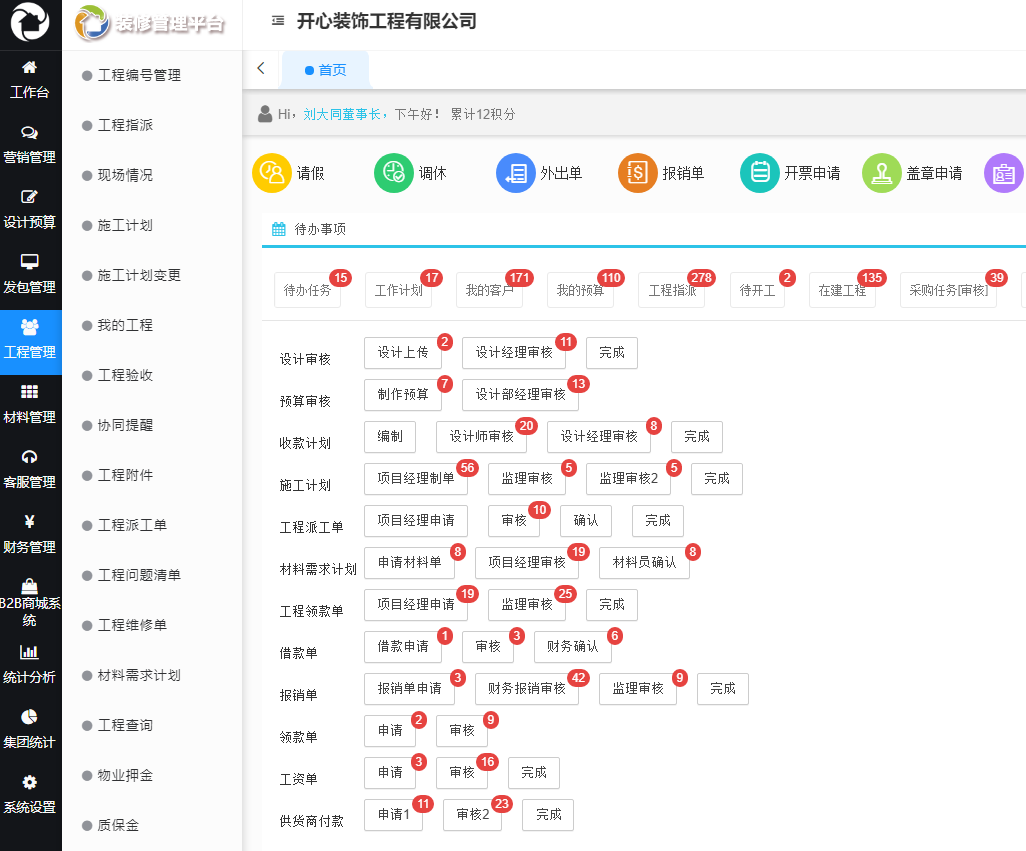Select 营销管理 sidebar icon
The height and width of the screenshot is (851, 1026).
click(x=30, y=146)
